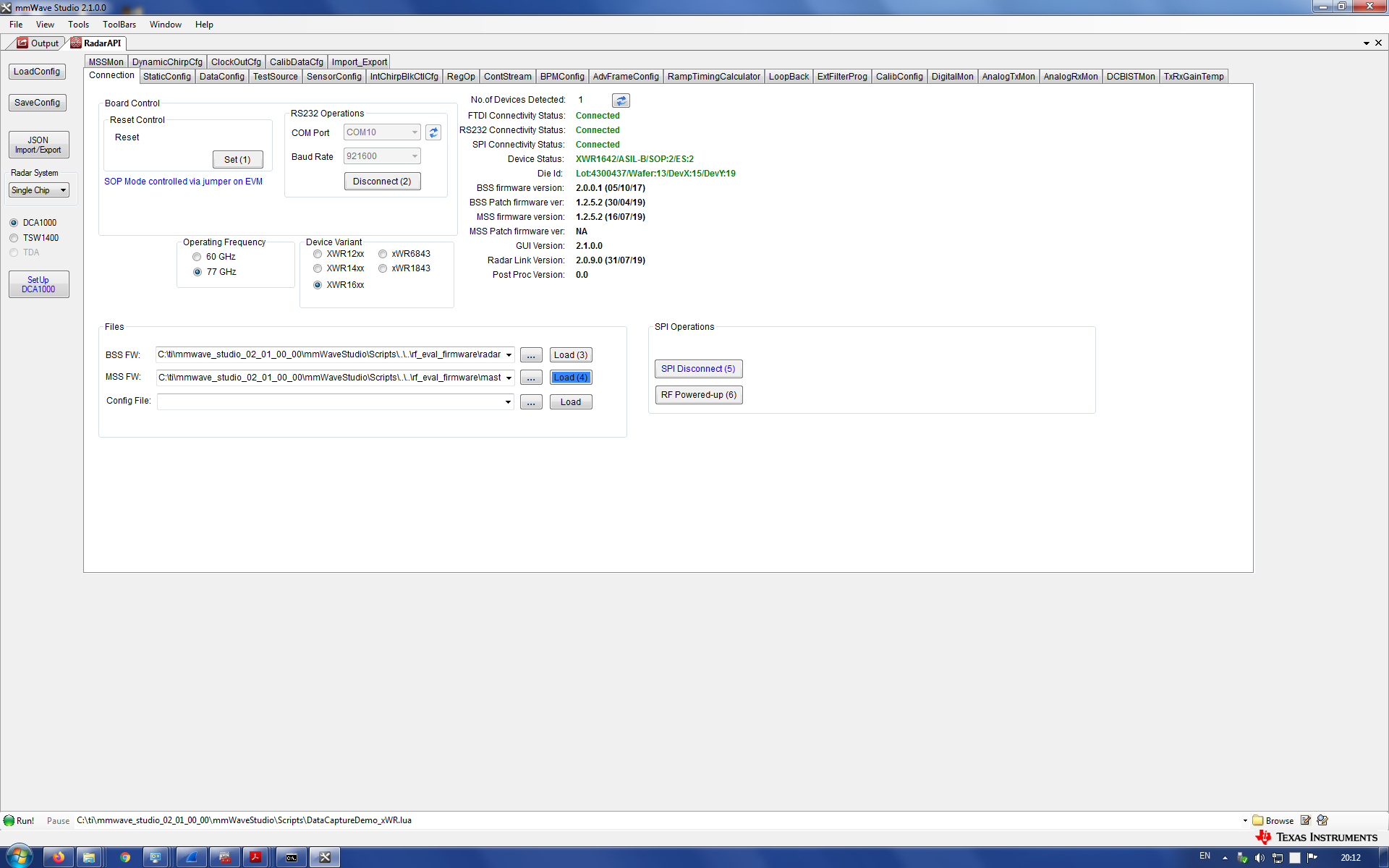Open the command prompt taskbar icon
The height and width of the screenshot is (868, 1389).
(x=290, y=856)
